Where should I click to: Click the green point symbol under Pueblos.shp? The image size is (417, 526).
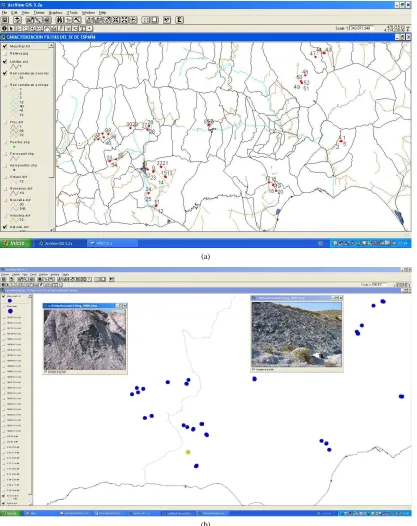click(14, 147)
